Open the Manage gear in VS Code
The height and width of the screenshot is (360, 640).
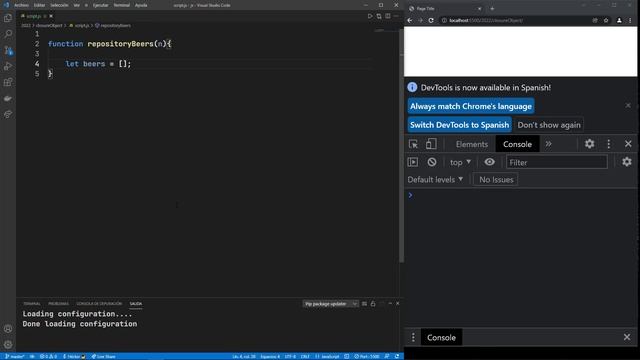pos(8,344)
